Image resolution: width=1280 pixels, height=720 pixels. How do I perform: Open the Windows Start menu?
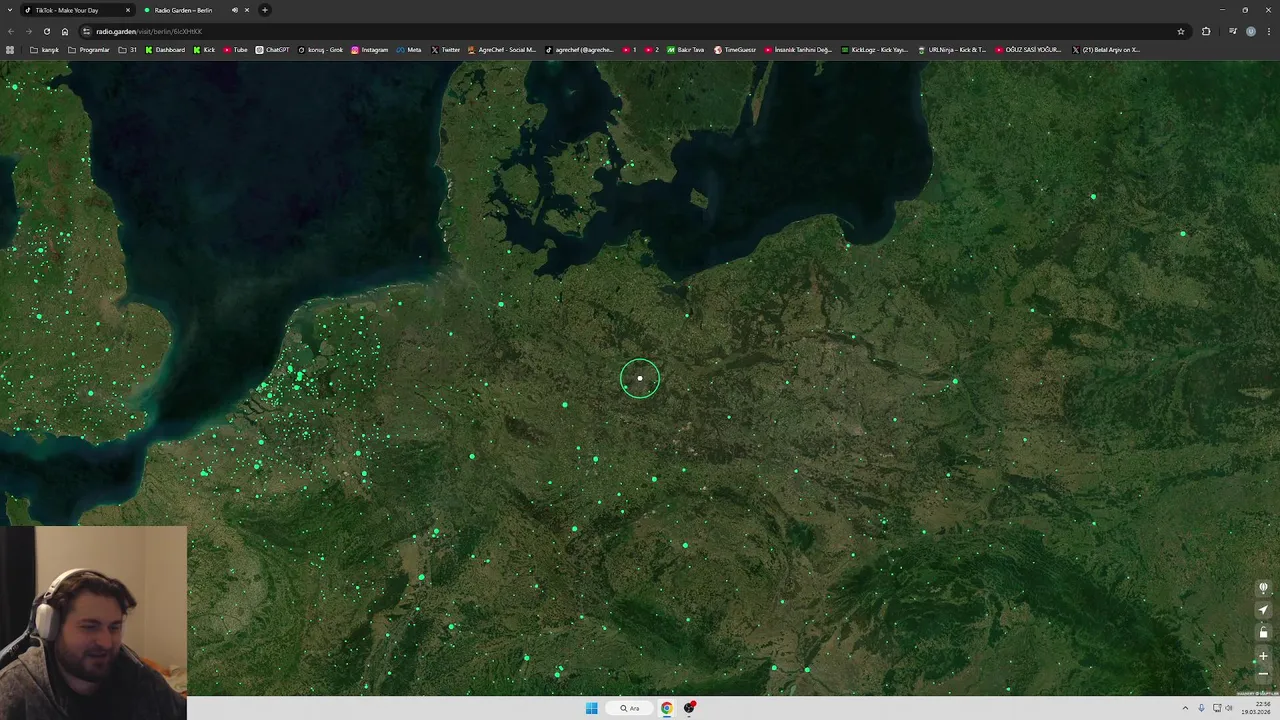[x=592, y=708]
